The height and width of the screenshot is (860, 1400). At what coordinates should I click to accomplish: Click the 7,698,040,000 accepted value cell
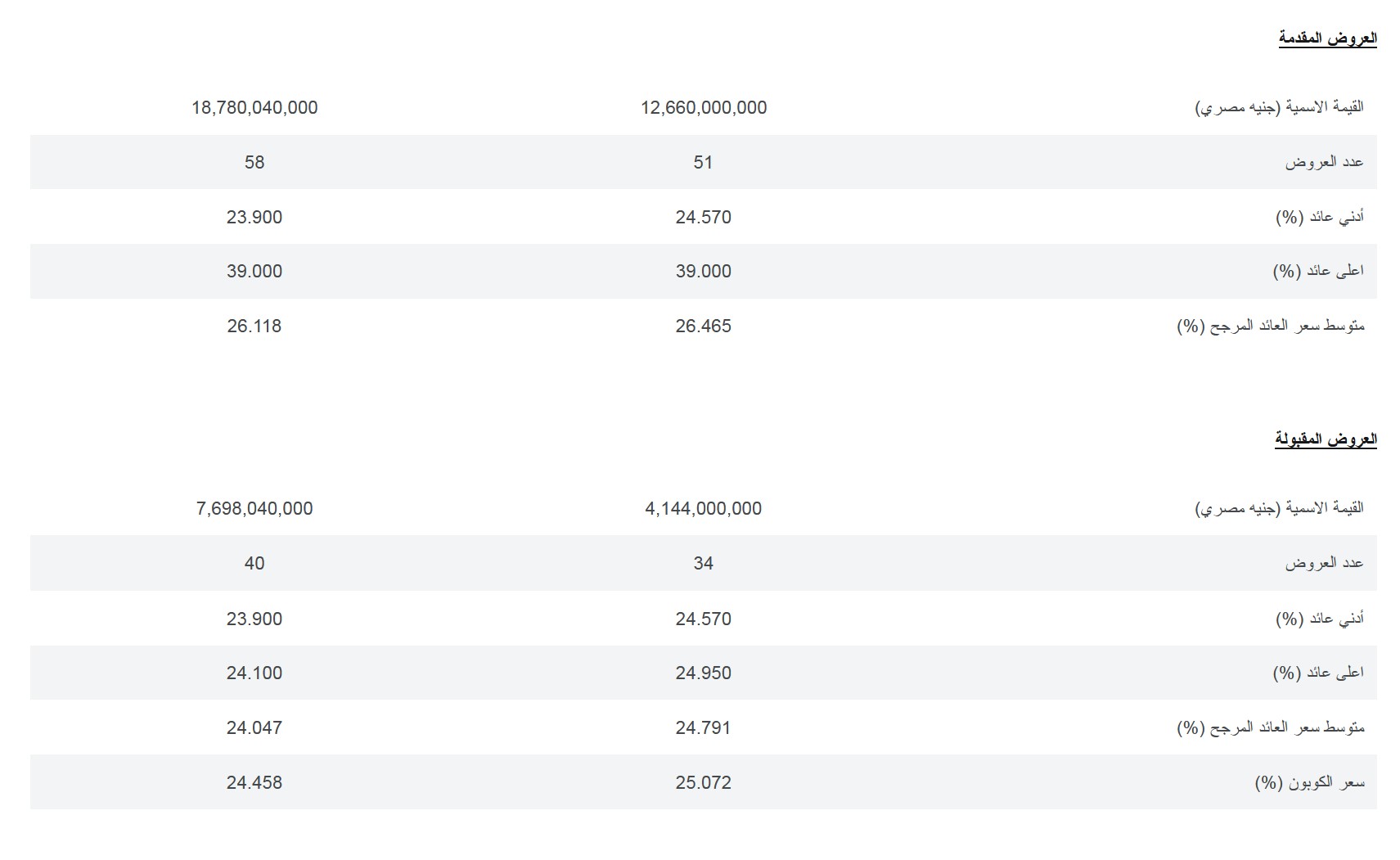click(x=254, y=509)
